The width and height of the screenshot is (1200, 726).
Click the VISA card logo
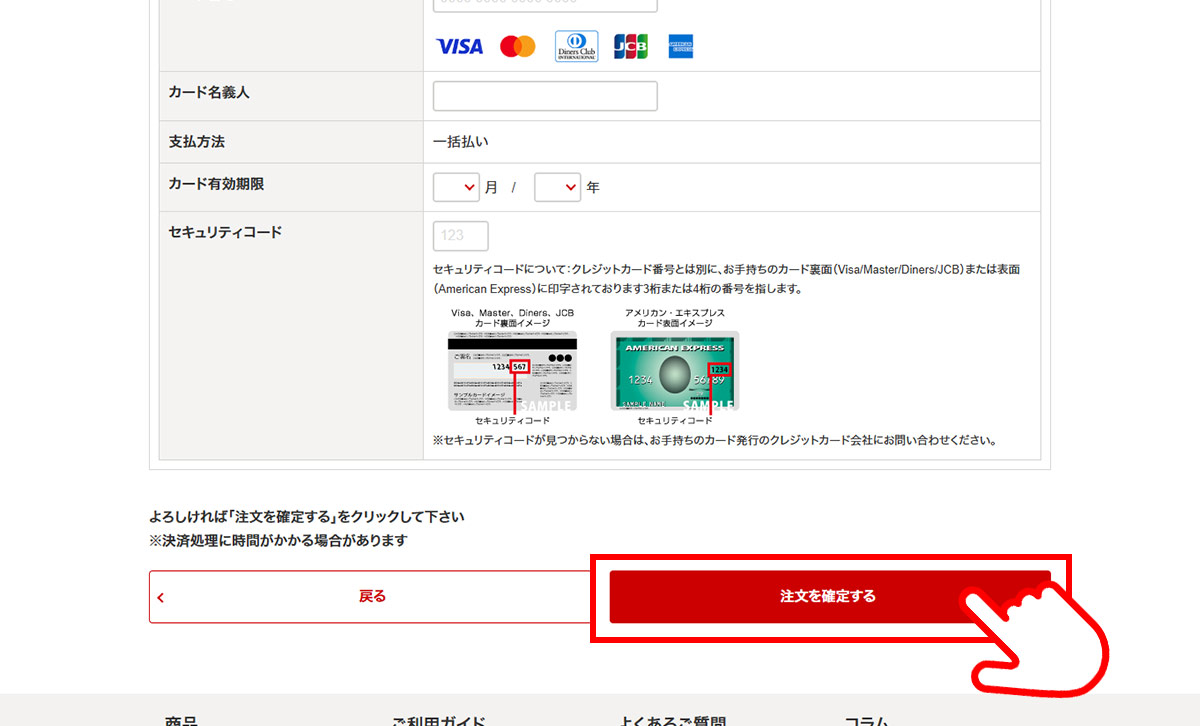tap(459, 46)
